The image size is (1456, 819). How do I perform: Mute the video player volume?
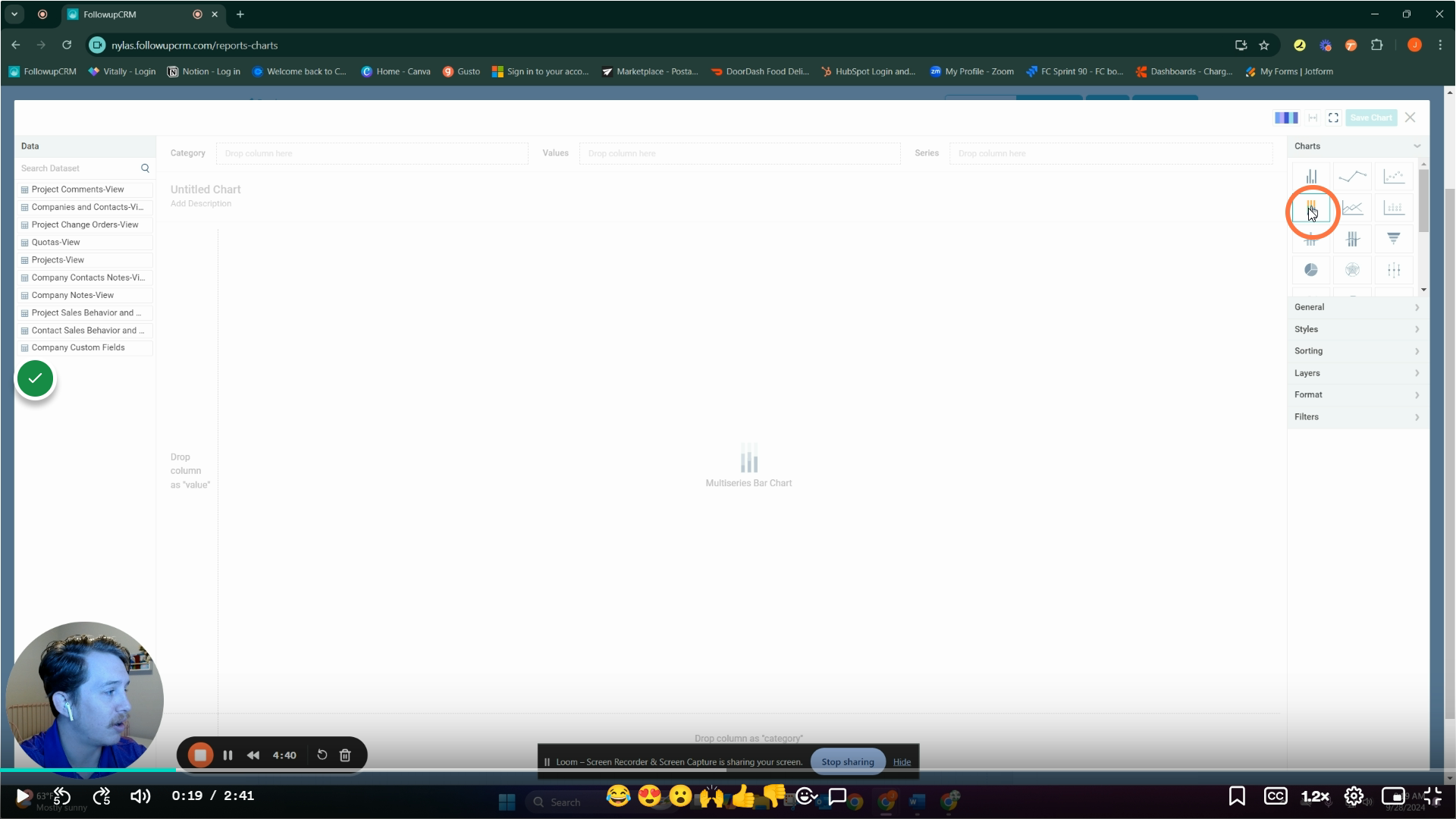point(140,796)
